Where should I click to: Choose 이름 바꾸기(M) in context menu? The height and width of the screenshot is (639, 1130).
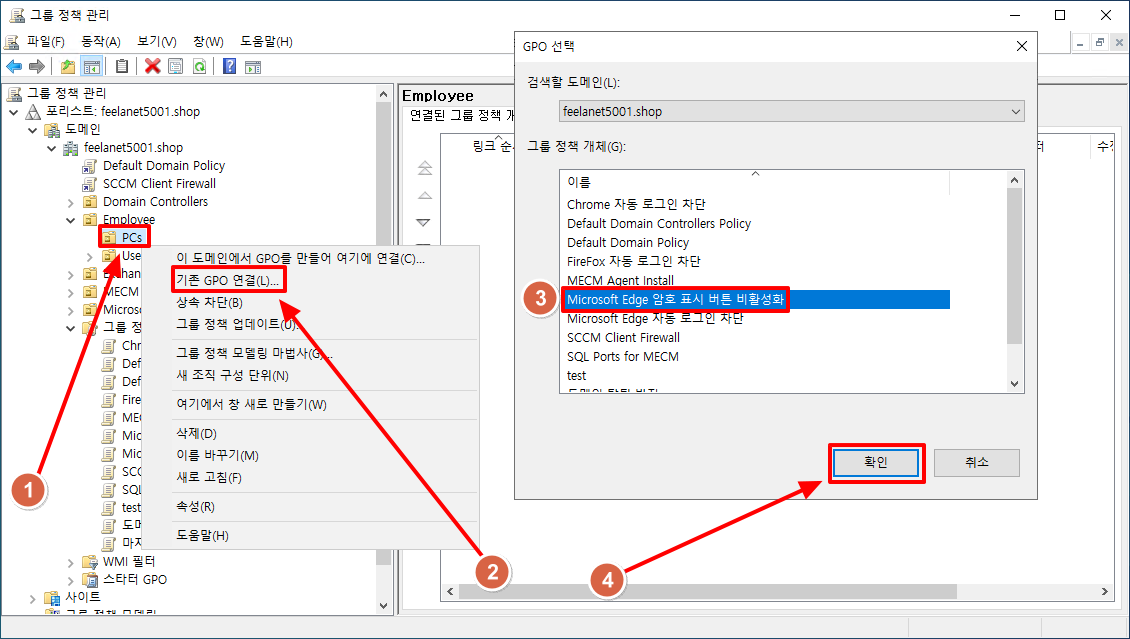pos(217,455)
